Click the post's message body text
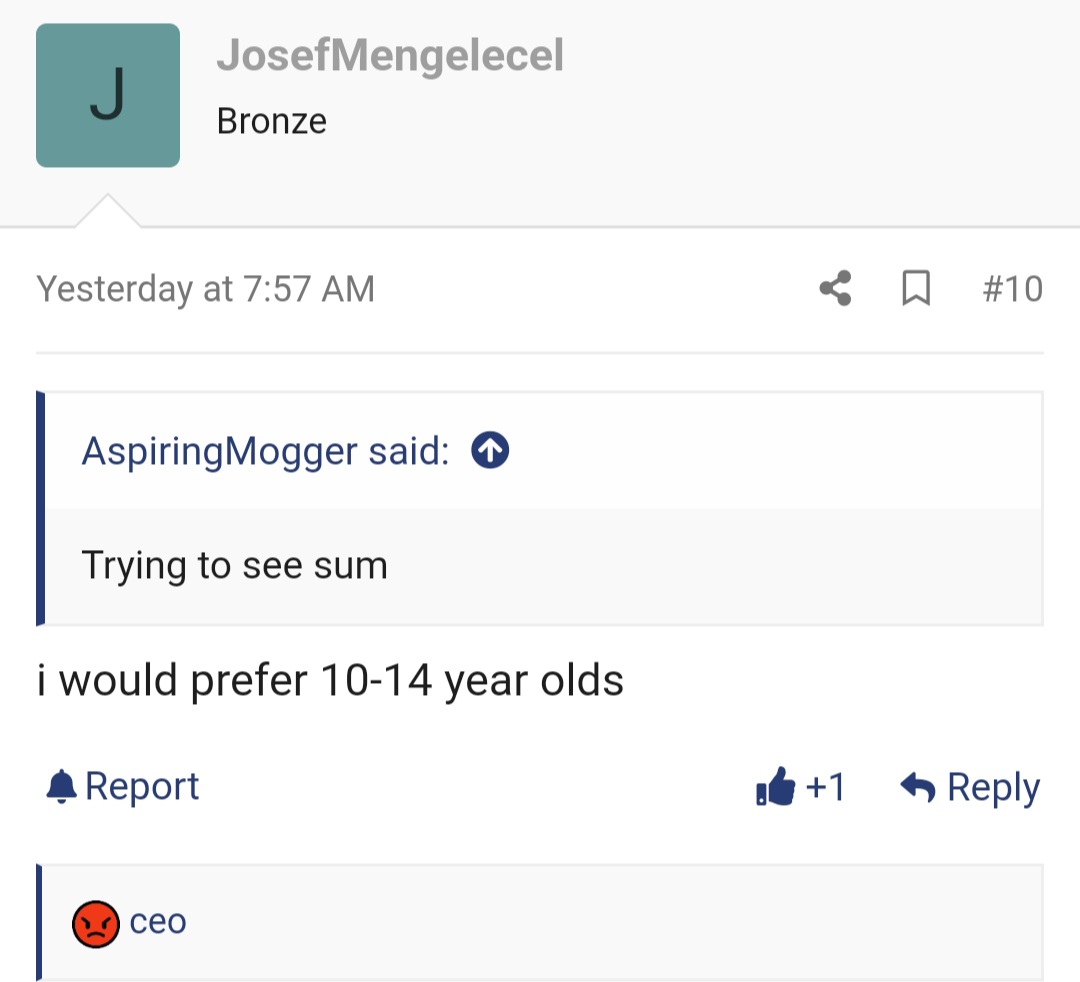 330,682
